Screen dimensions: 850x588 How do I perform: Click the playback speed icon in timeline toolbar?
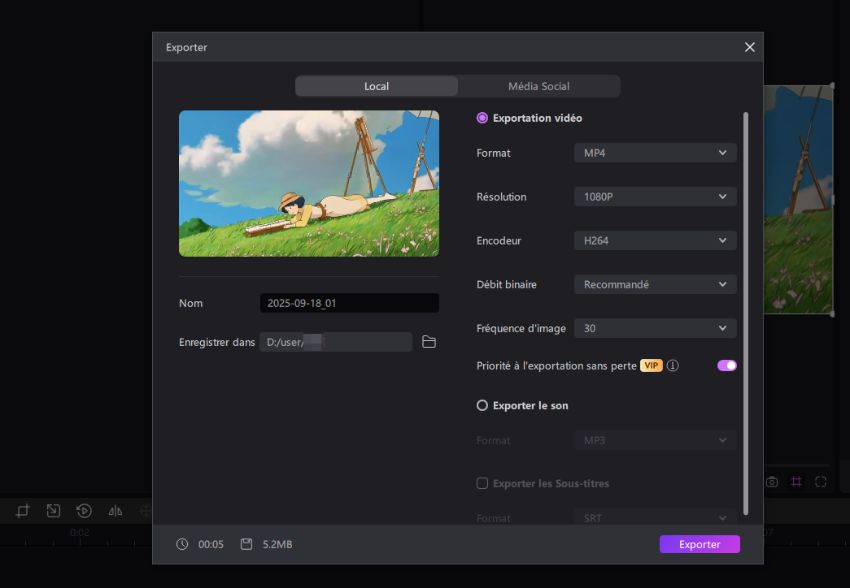coord(84,511)
